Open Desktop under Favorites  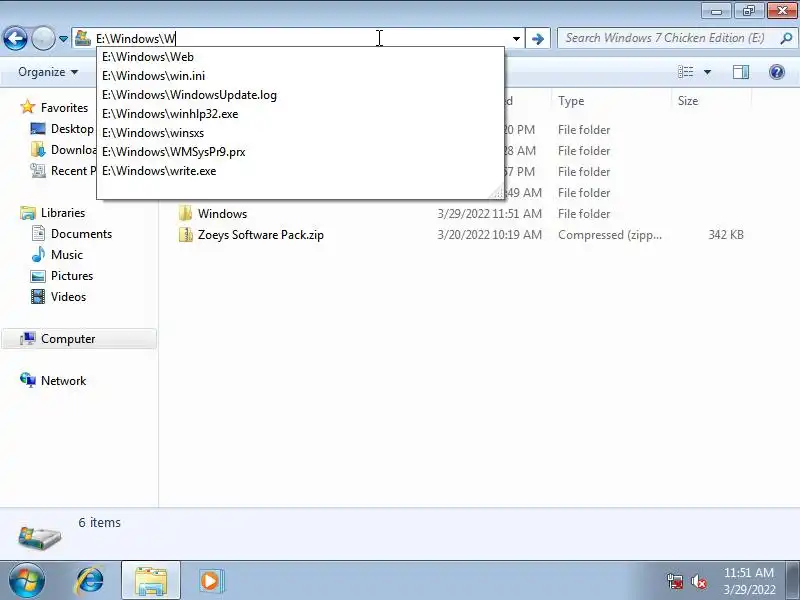[x=72, y=129]
